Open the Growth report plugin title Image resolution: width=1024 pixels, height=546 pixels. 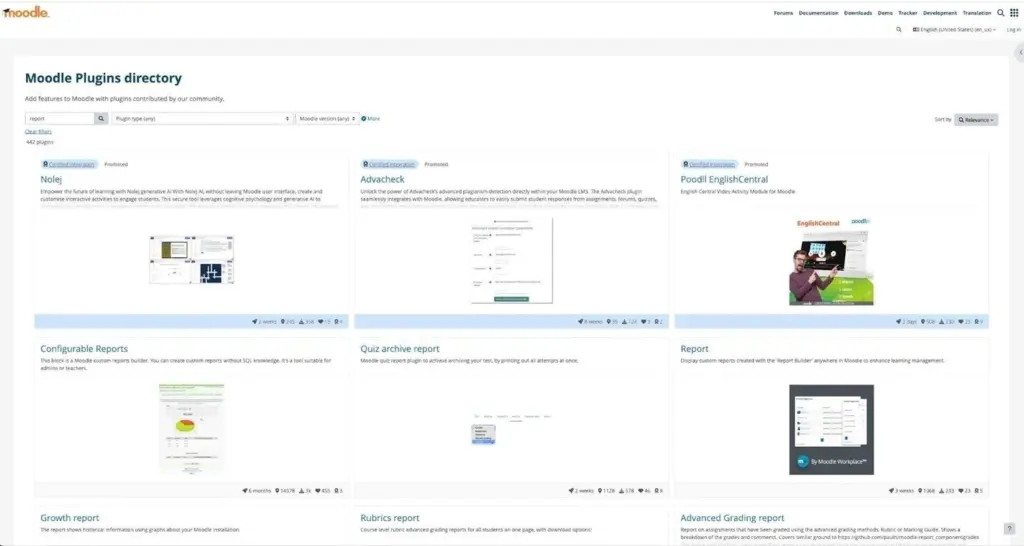[70, 518]
